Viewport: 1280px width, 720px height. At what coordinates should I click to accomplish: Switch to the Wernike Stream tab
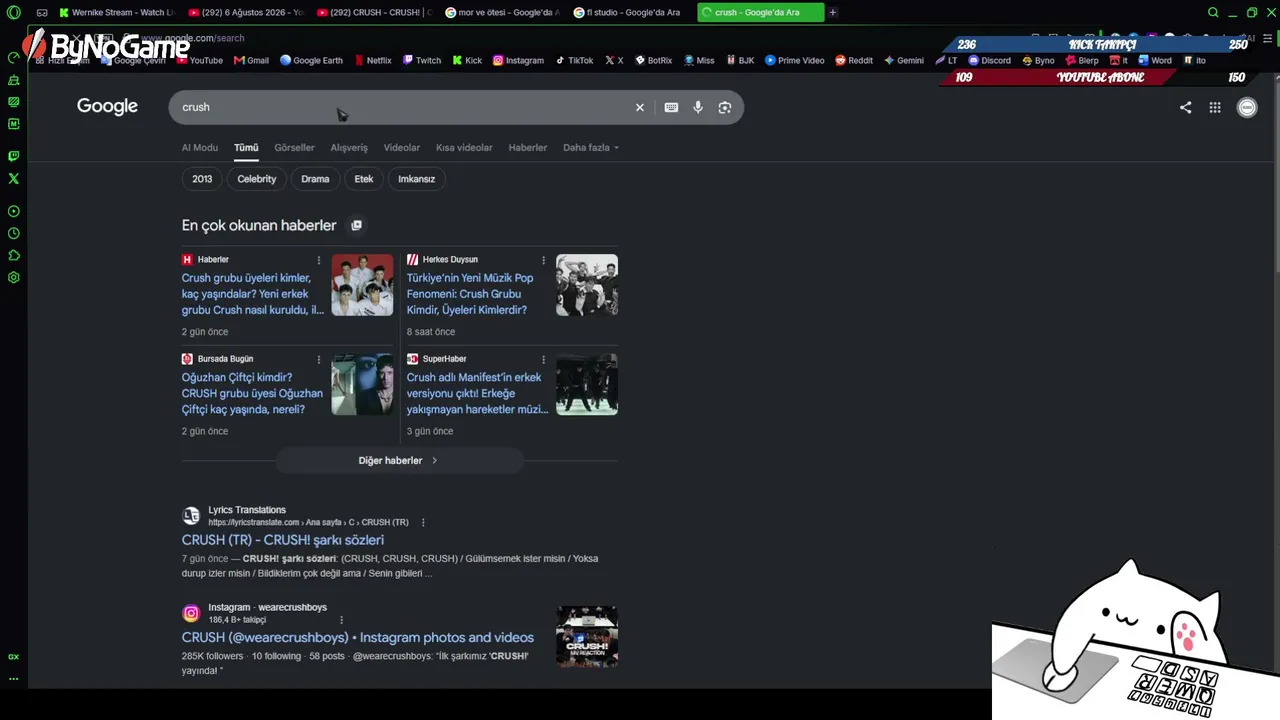click(117, 12)
